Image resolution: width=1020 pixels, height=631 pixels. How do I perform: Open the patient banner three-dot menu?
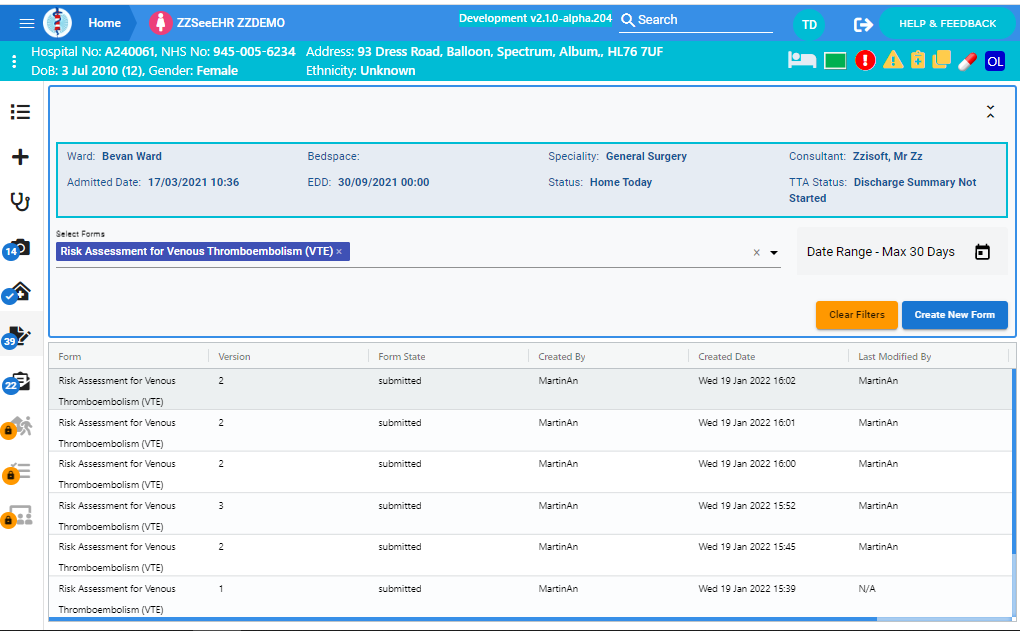[x=14, y=62]
